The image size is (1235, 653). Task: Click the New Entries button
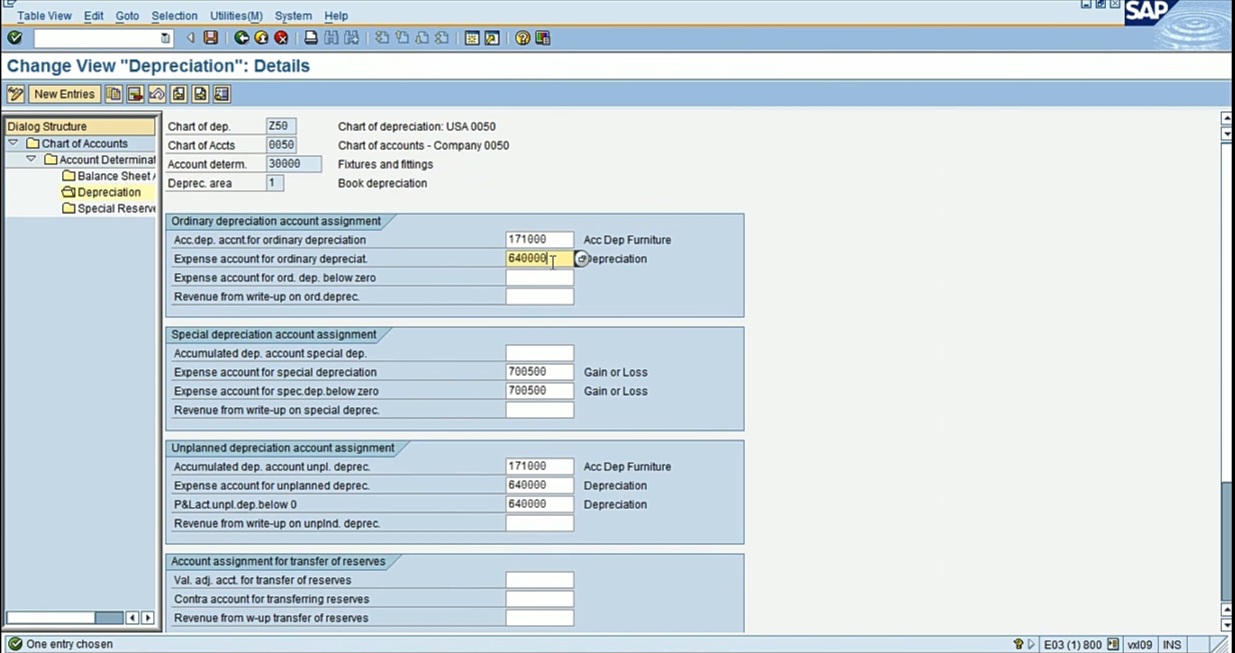tap(64, 94)
